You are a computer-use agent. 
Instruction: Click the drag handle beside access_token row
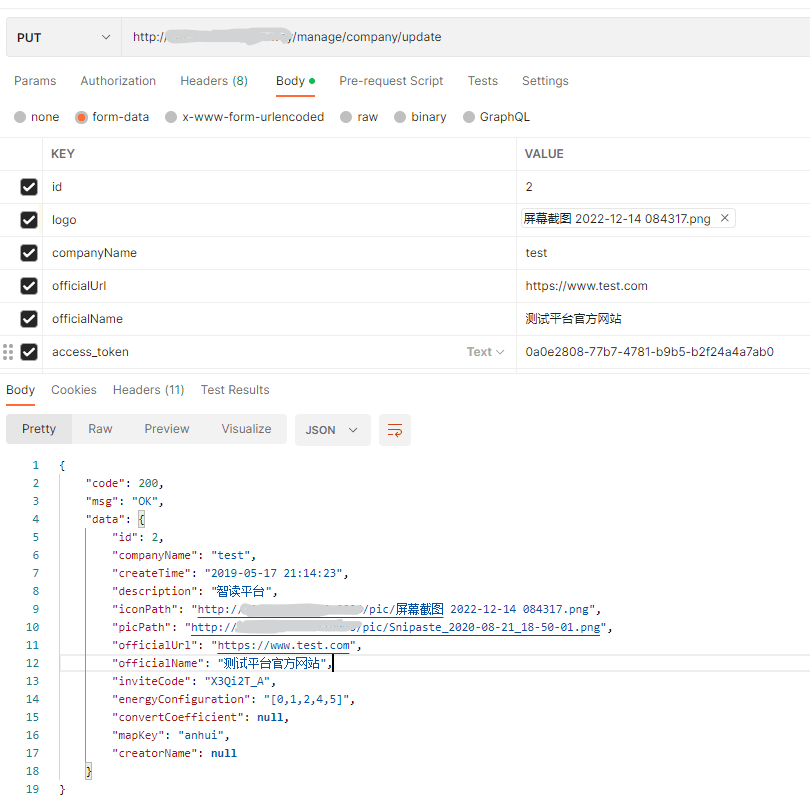[x=9, y=352]
